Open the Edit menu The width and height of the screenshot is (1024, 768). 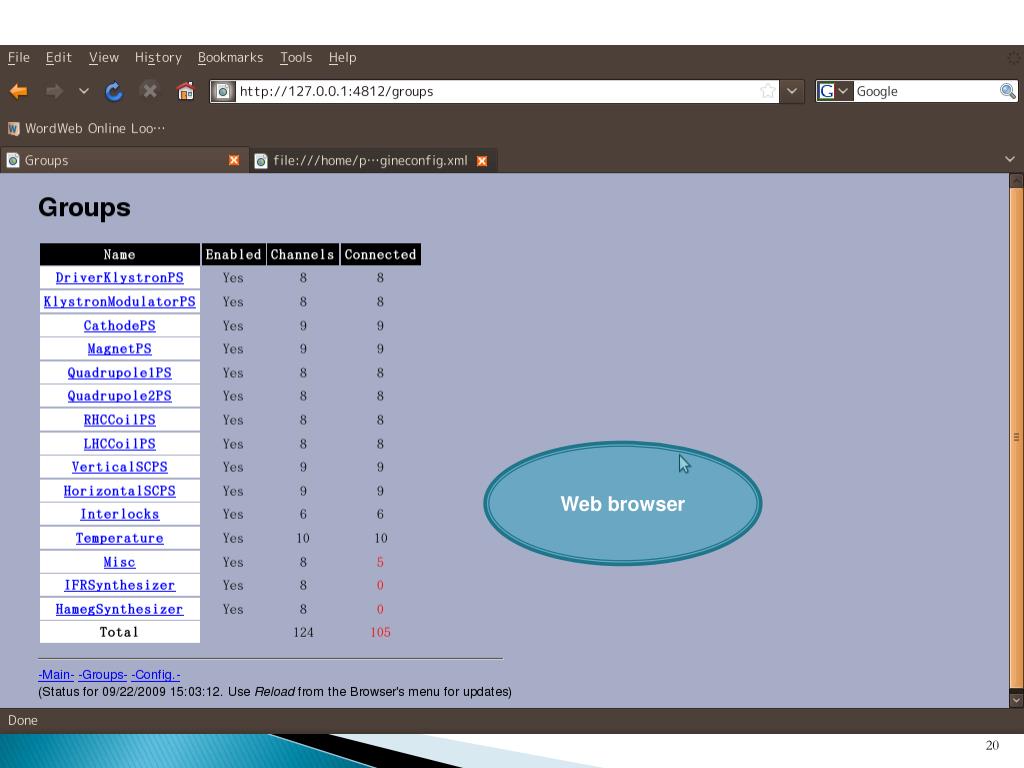click(58, 57)
